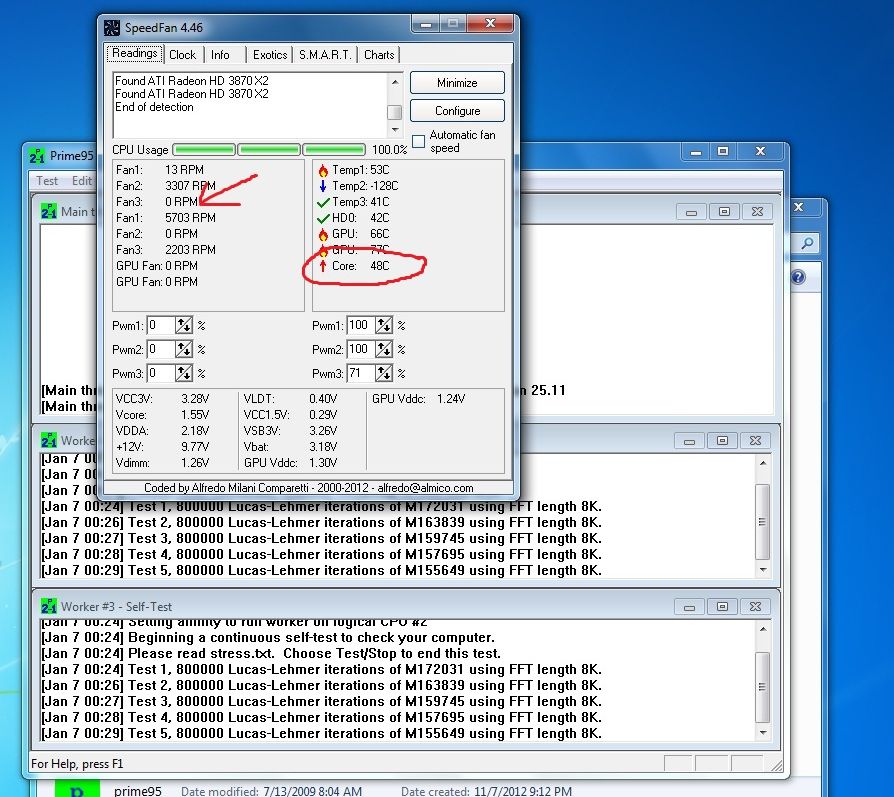Screen dimensions: 894x797
Task: Click the flame icon next to Temp1
Action: pos(323,170)
